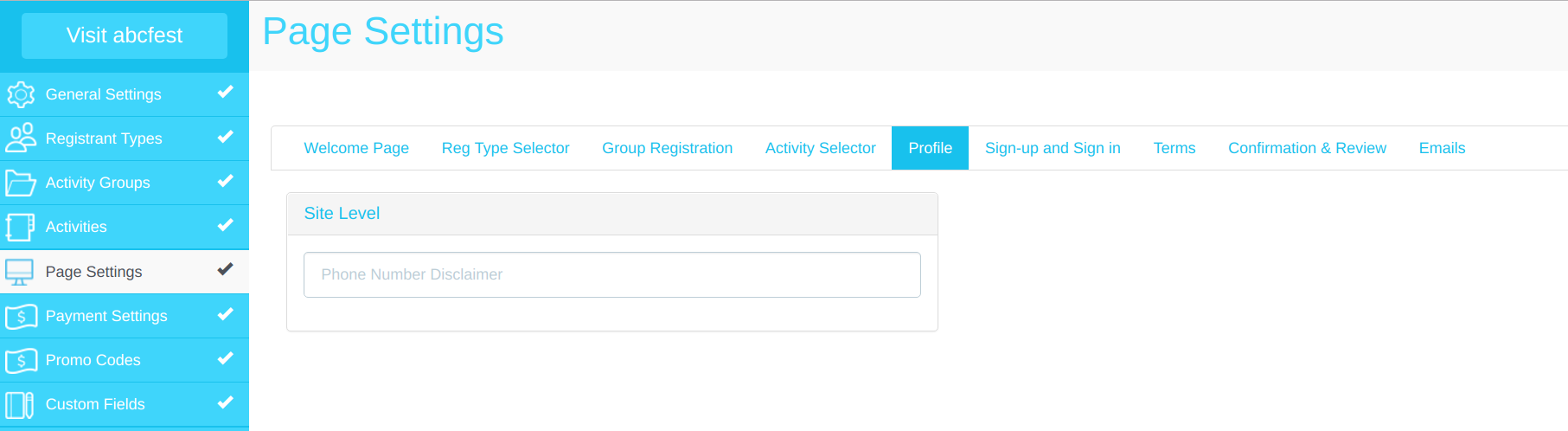This screenshot has height=431, width=1568.
Task: Click the checkmark beside General Settings
Action: pos(225,92)
